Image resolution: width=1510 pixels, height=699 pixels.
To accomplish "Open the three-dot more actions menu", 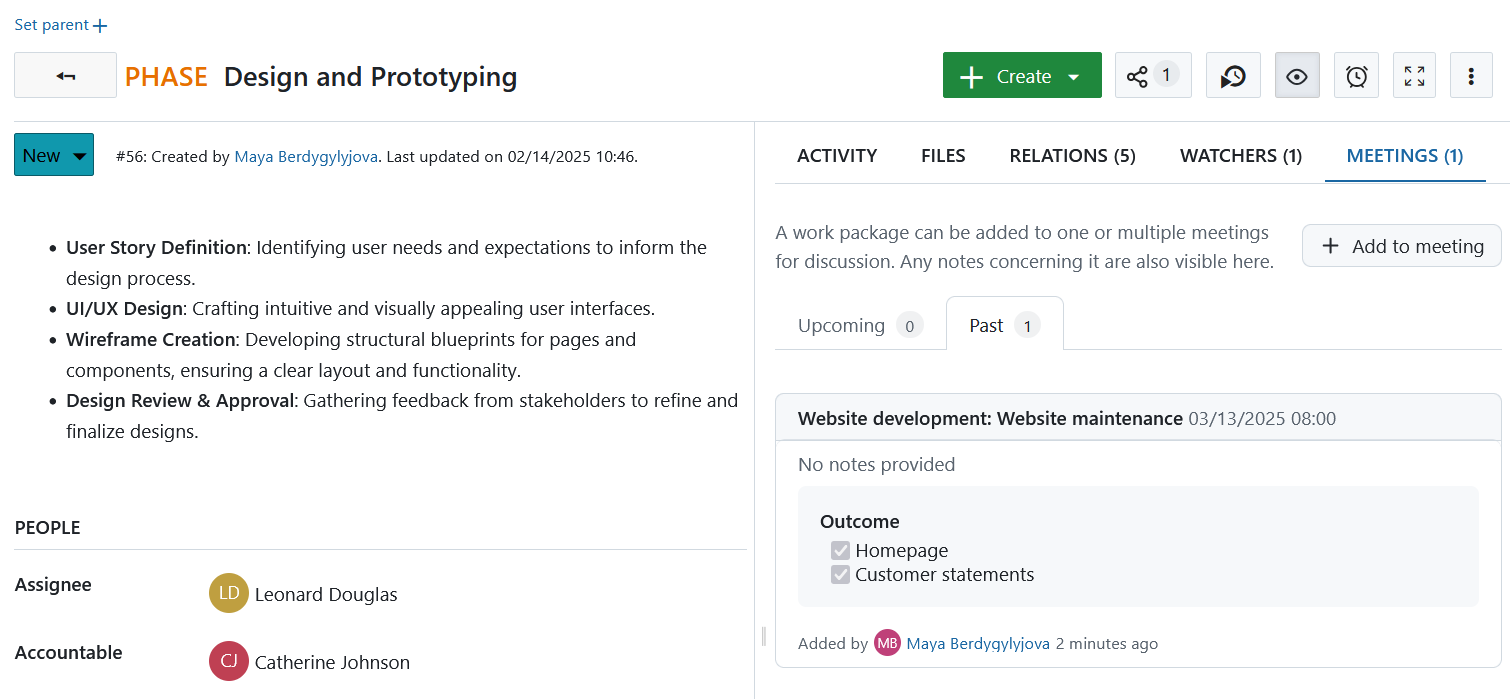I will pyautogui.click(x=1471, y=76).
